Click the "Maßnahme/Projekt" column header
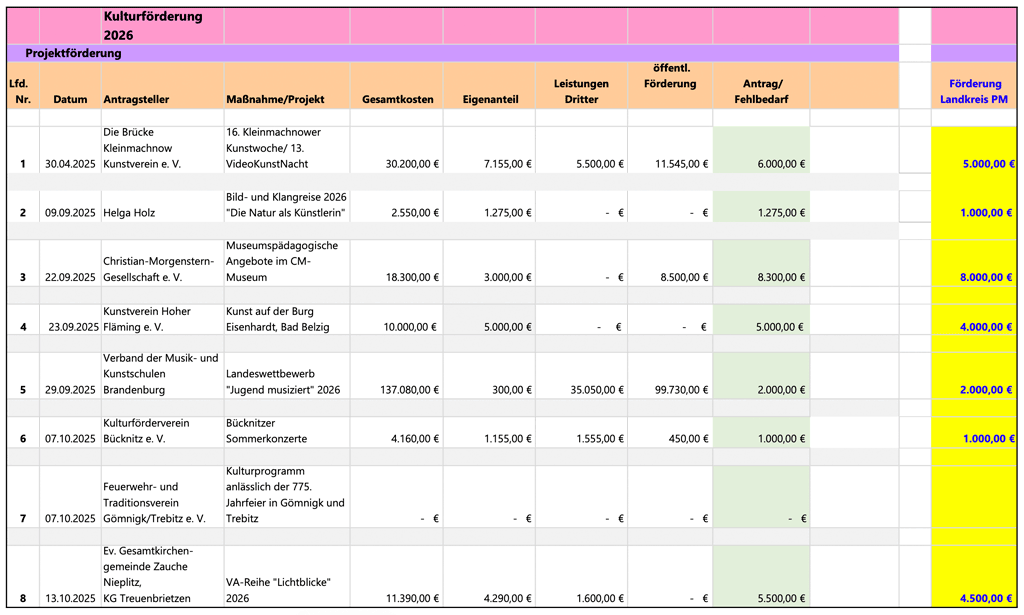Image resolution: width=1024 pixels, height=615 pixels. pyautogui.click(x=272, y=99)
